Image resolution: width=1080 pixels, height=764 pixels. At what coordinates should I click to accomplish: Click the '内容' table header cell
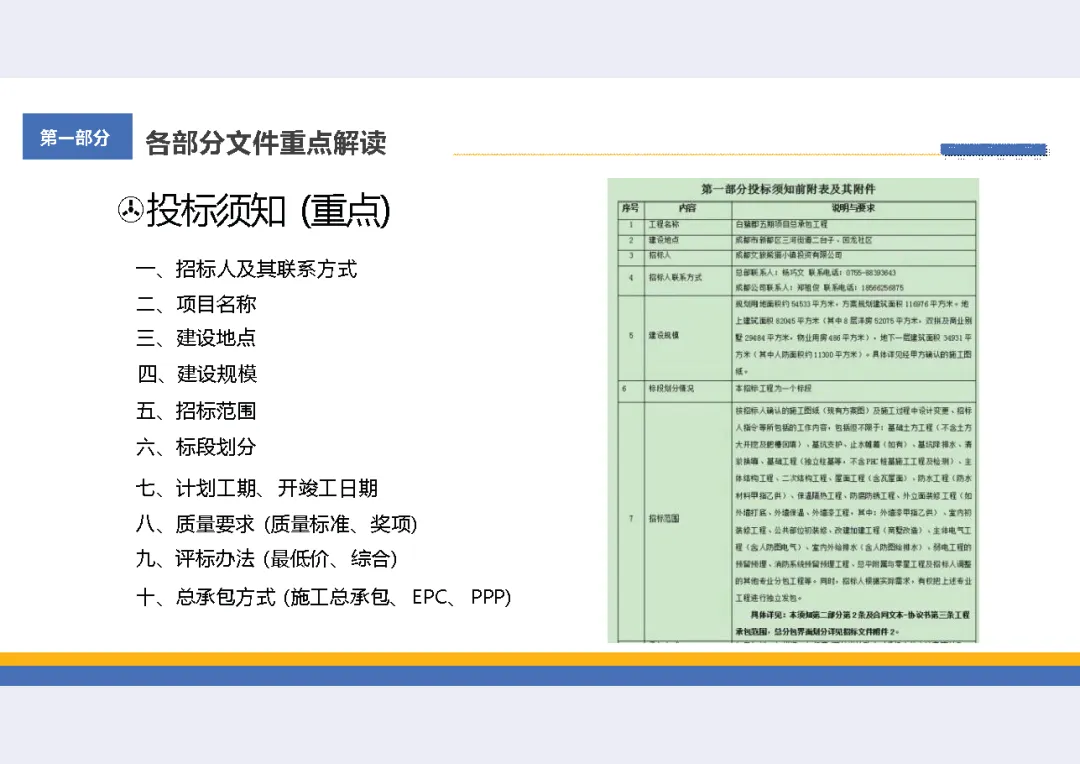pyautogui.click(x=687, y=208)
